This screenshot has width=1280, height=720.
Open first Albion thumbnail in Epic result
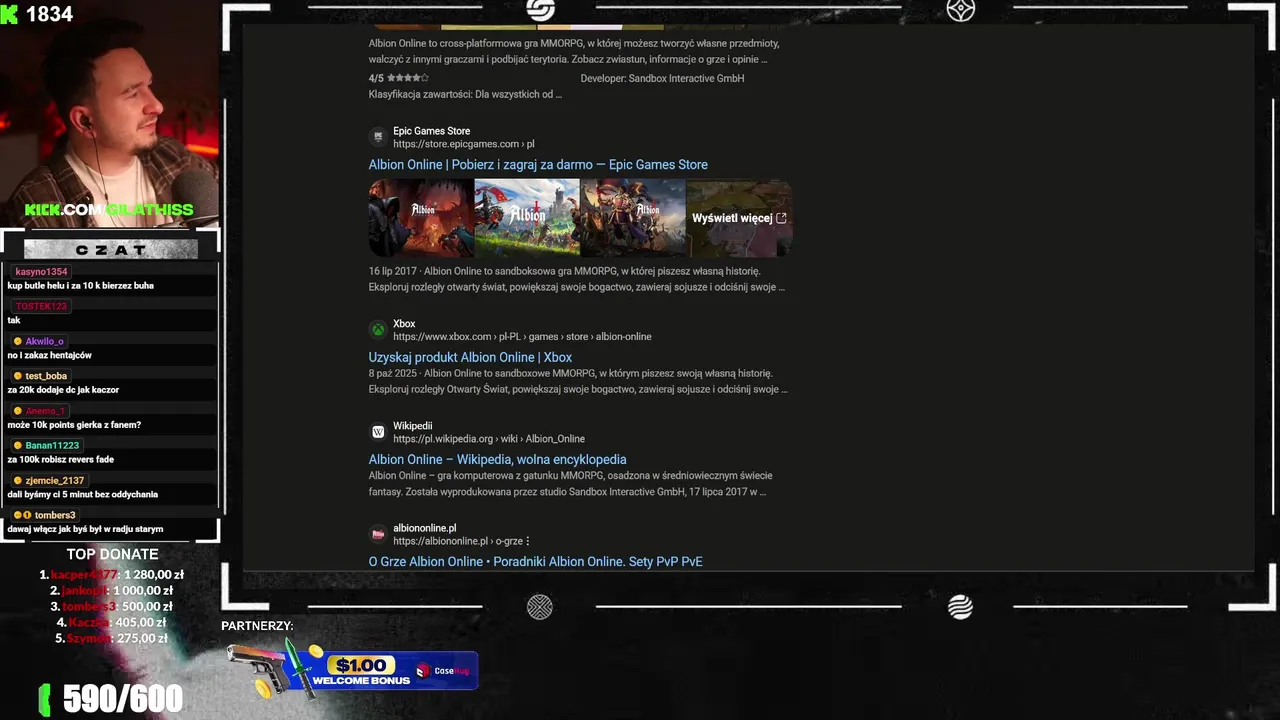pyautogui.click(x=421, y=218)
